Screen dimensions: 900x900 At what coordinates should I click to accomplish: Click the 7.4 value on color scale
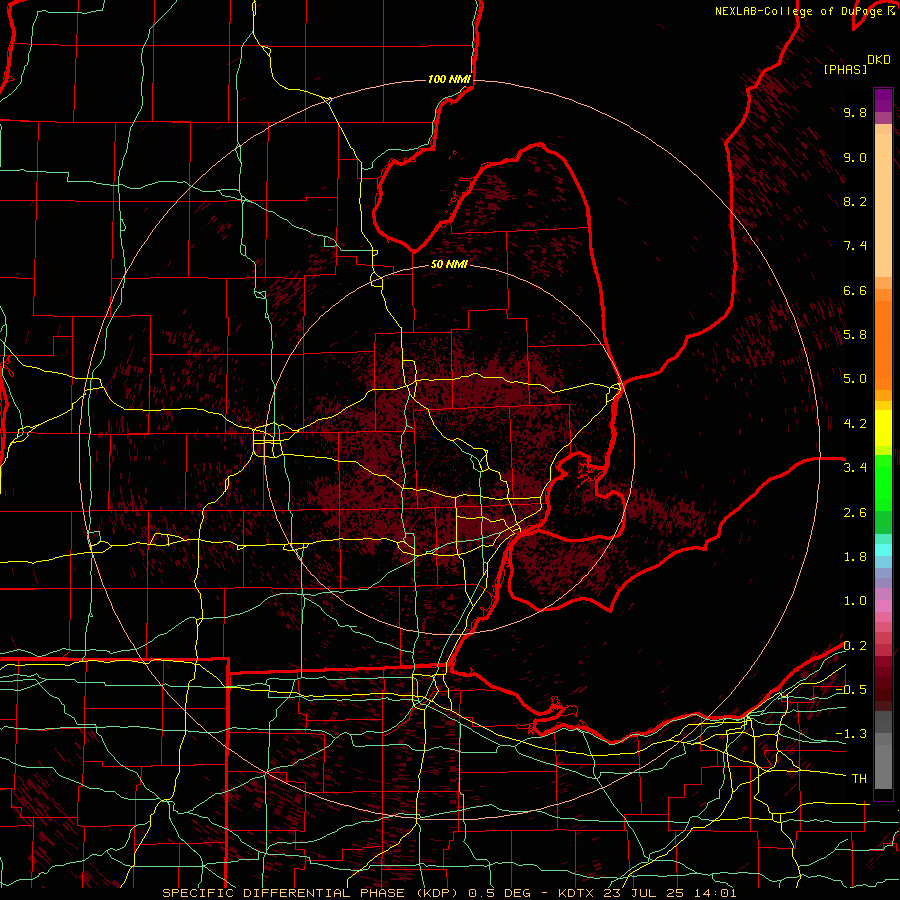(855, 246)
